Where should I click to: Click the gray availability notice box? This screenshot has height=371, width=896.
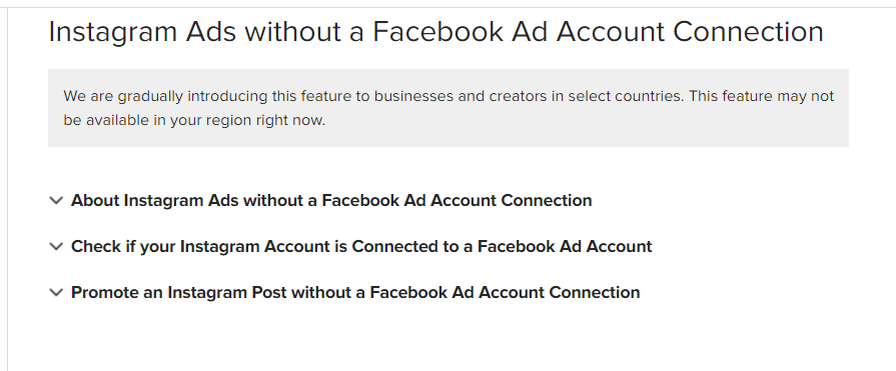pyautogui.click(x=448, y=108)
